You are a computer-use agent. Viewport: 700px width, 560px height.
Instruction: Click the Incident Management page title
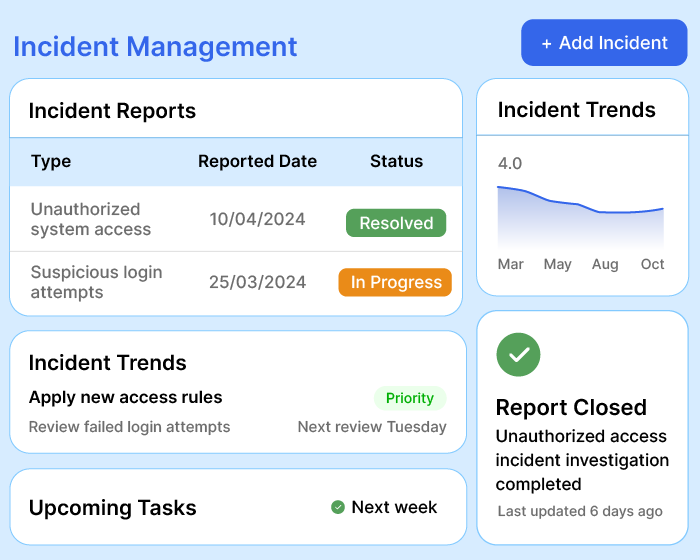click(x=155, y=46)
